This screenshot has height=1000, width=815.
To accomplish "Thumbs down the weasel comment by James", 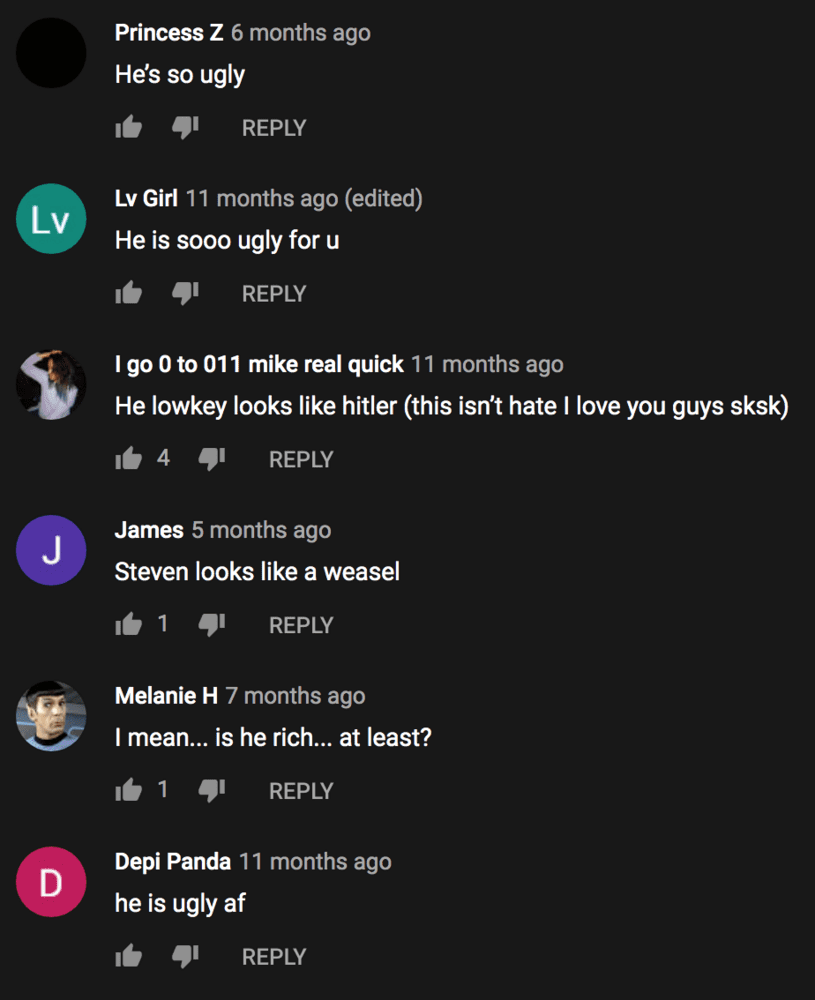I will tap(212, 624).
